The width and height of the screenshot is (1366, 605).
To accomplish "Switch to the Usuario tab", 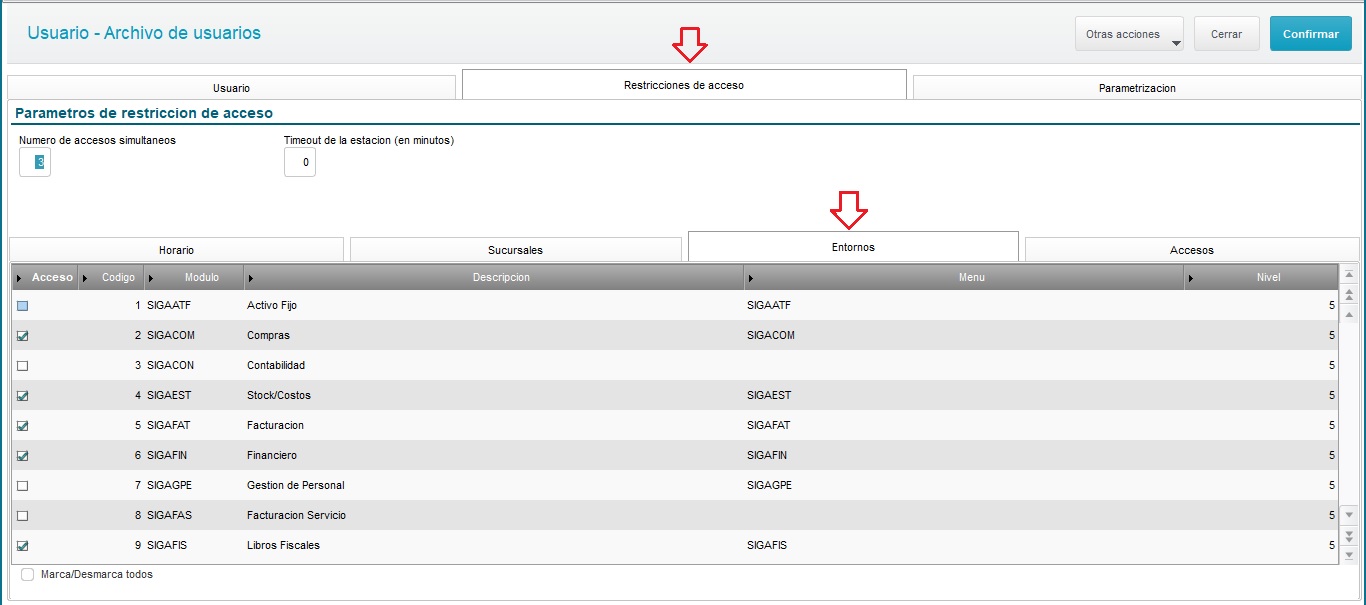I will (x=231, y=88).
